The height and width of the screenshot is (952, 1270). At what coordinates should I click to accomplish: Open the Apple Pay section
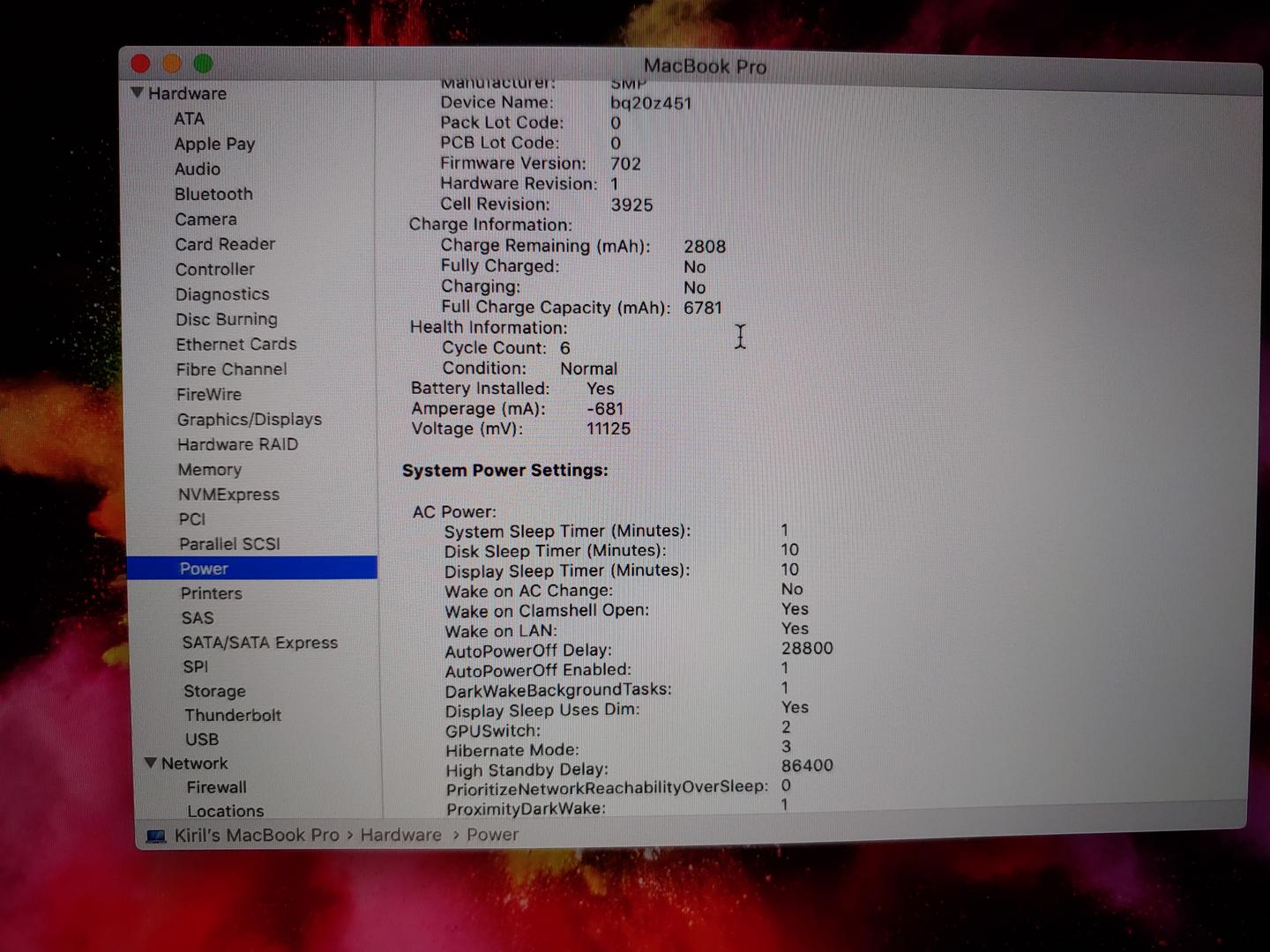click(x=214, y=144)
